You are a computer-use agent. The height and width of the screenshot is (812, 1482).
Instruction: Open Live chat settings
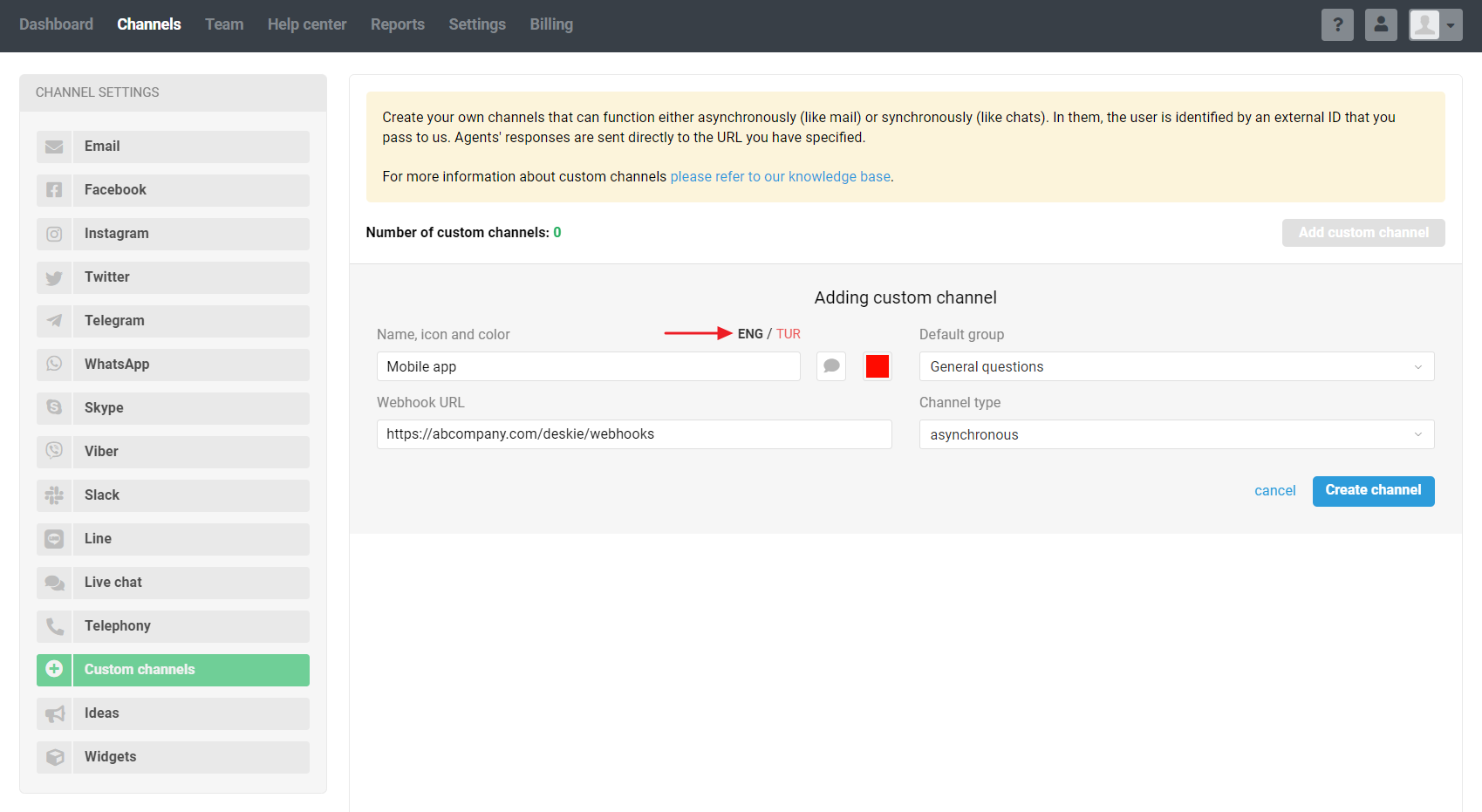173,583
